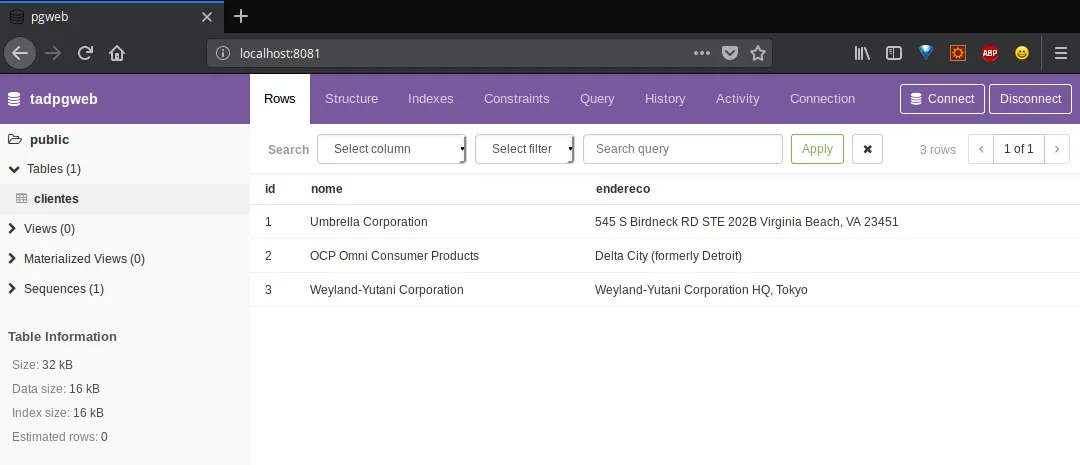Close the pgweb browser tab

207,17
